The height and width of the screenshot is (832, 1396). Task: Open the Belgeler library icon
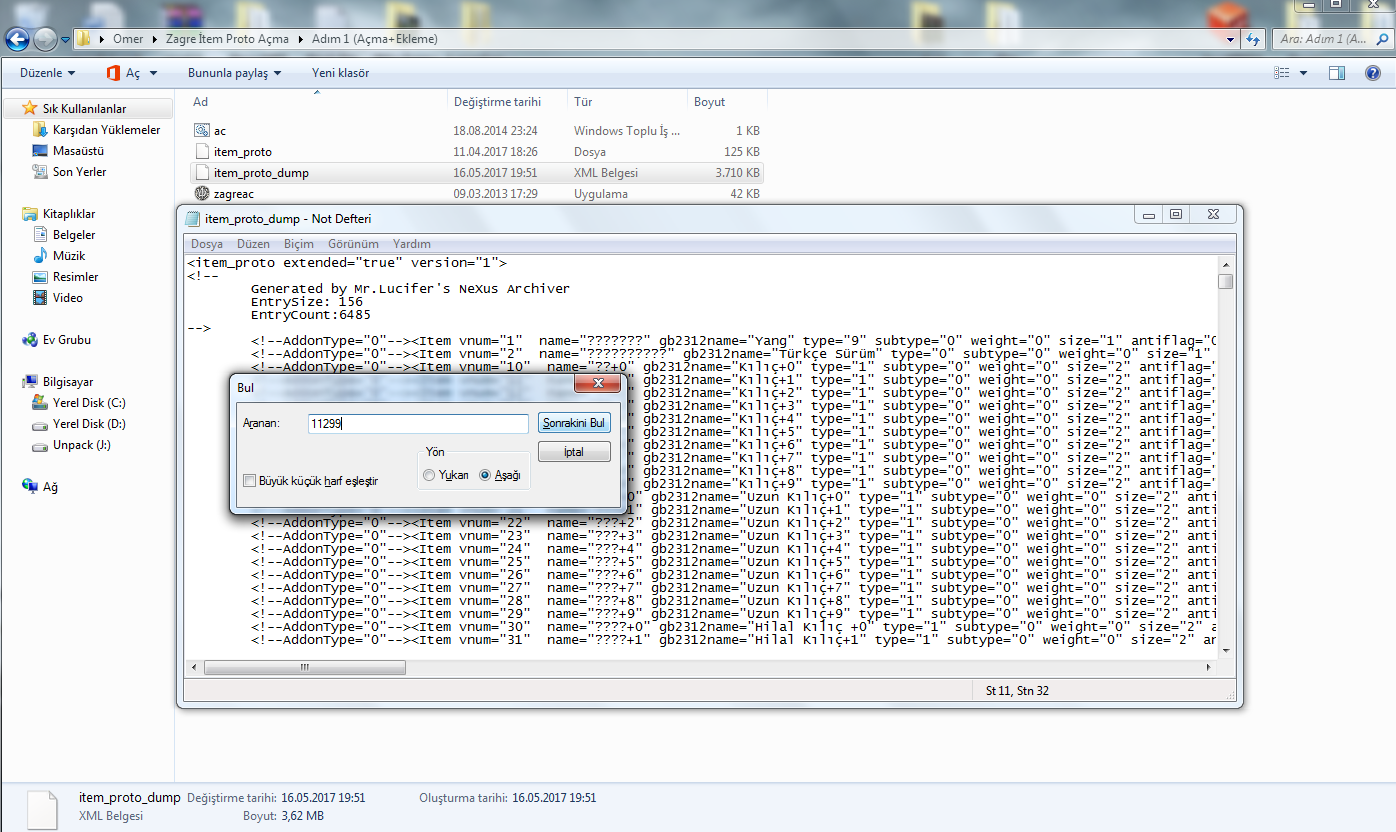[x=40, y=235]
